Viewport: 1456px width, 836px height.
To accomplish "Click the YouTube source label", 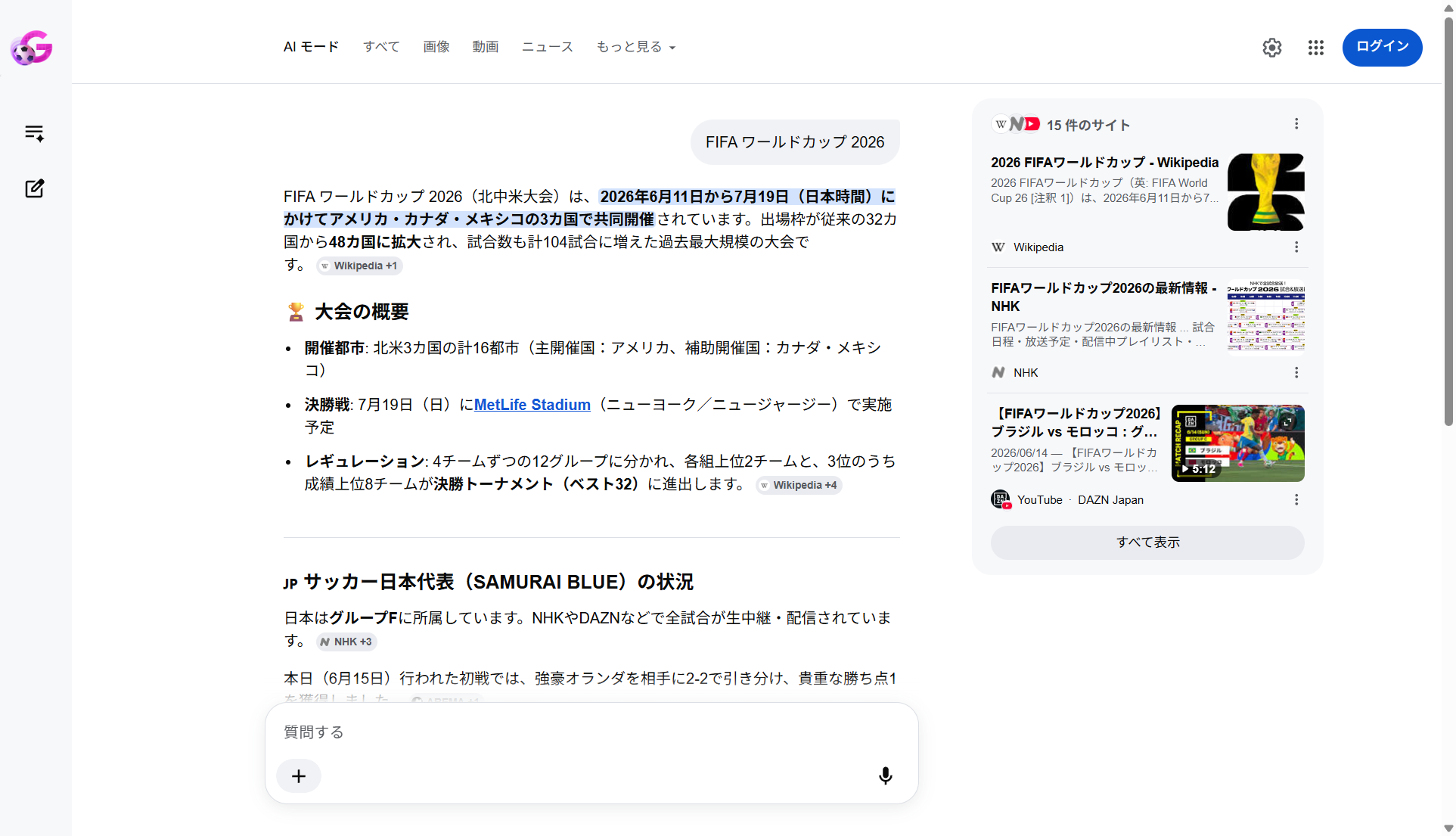I will click(x=1039, y=500).
